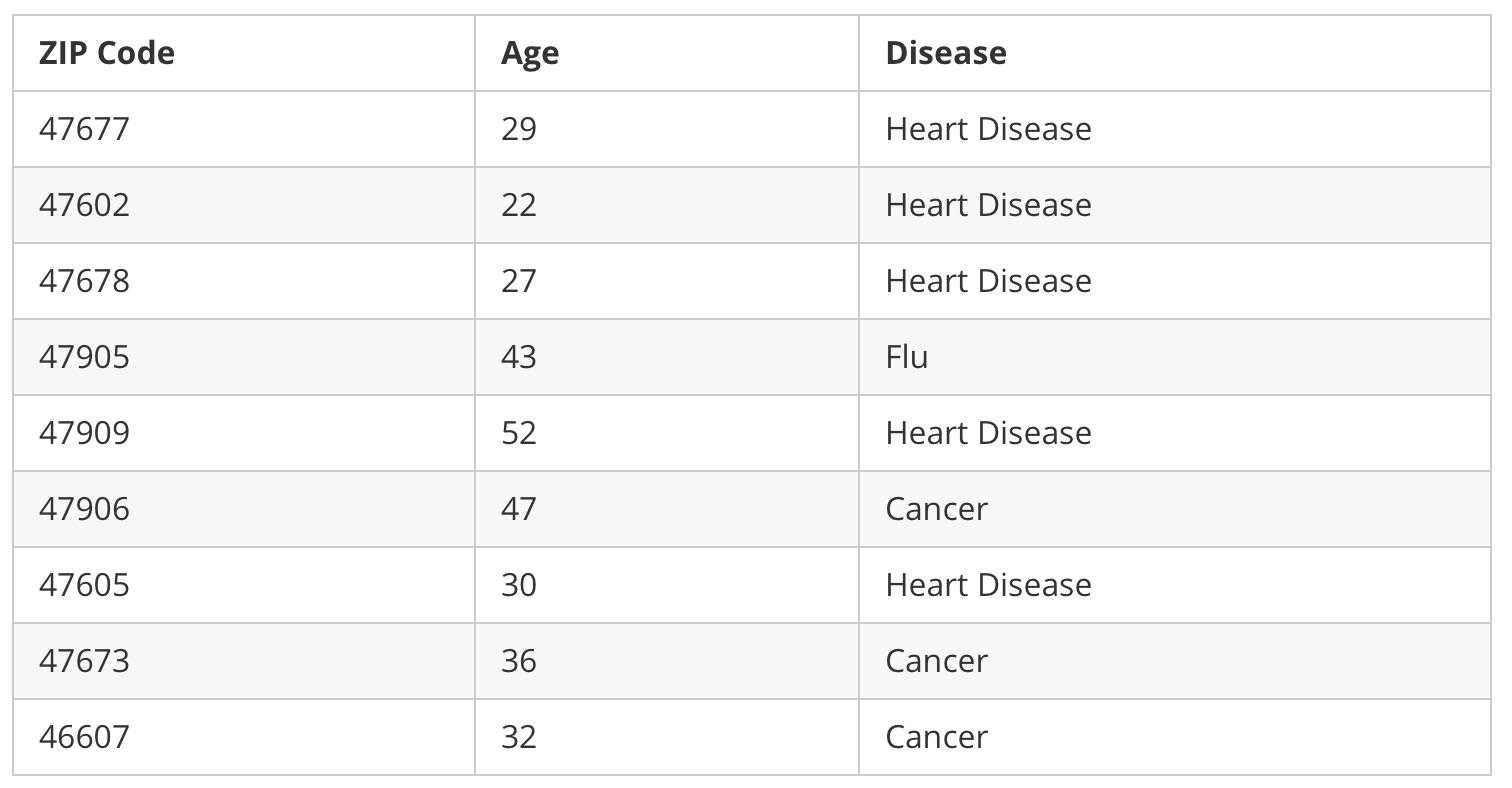The image size is (1512, 788).
Task: Click ZIP code 47678 in the table
Action: pyautogui.click(x=84, y=281)
